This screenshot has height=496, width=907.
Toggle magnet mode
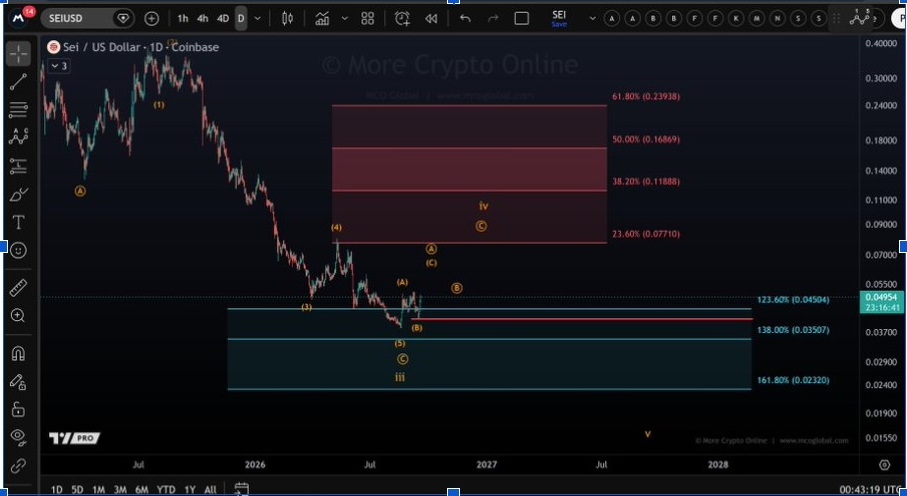pos(18,353)
